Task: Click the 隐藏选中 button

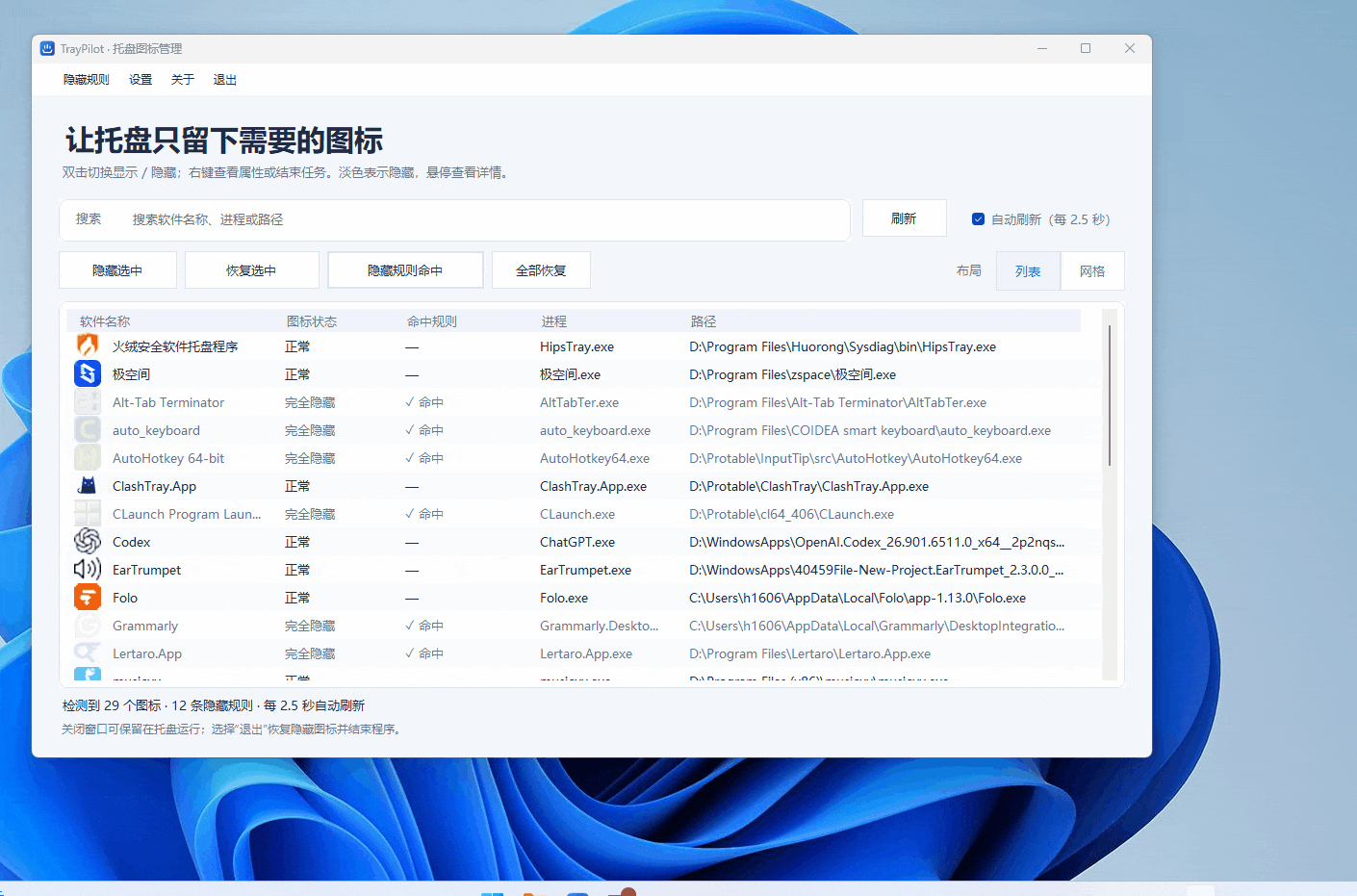Action: point(117,270)
